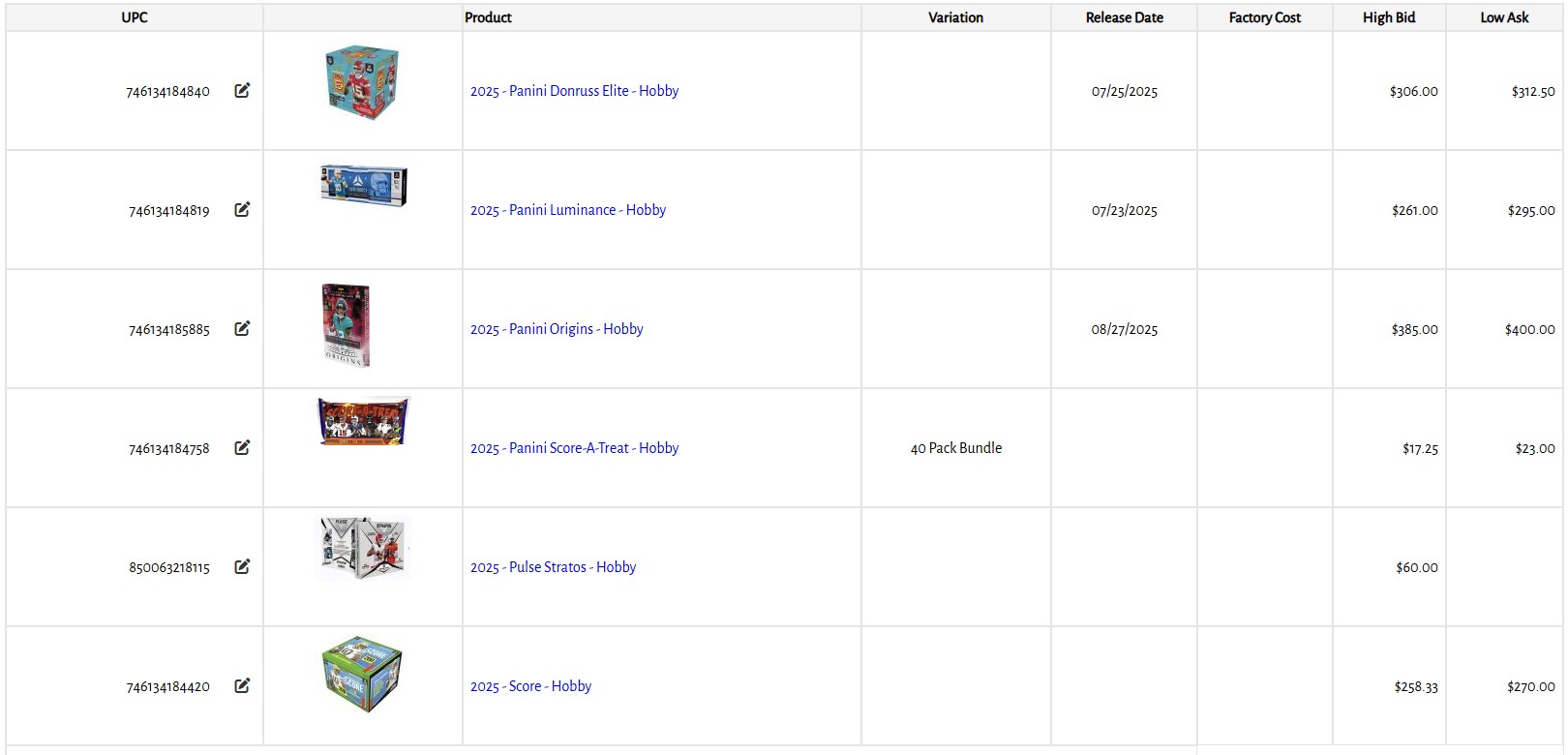This screenshot has width=1568, height=755.
Task: Sort by the UPC column header
Action: (x=135, y=17)
